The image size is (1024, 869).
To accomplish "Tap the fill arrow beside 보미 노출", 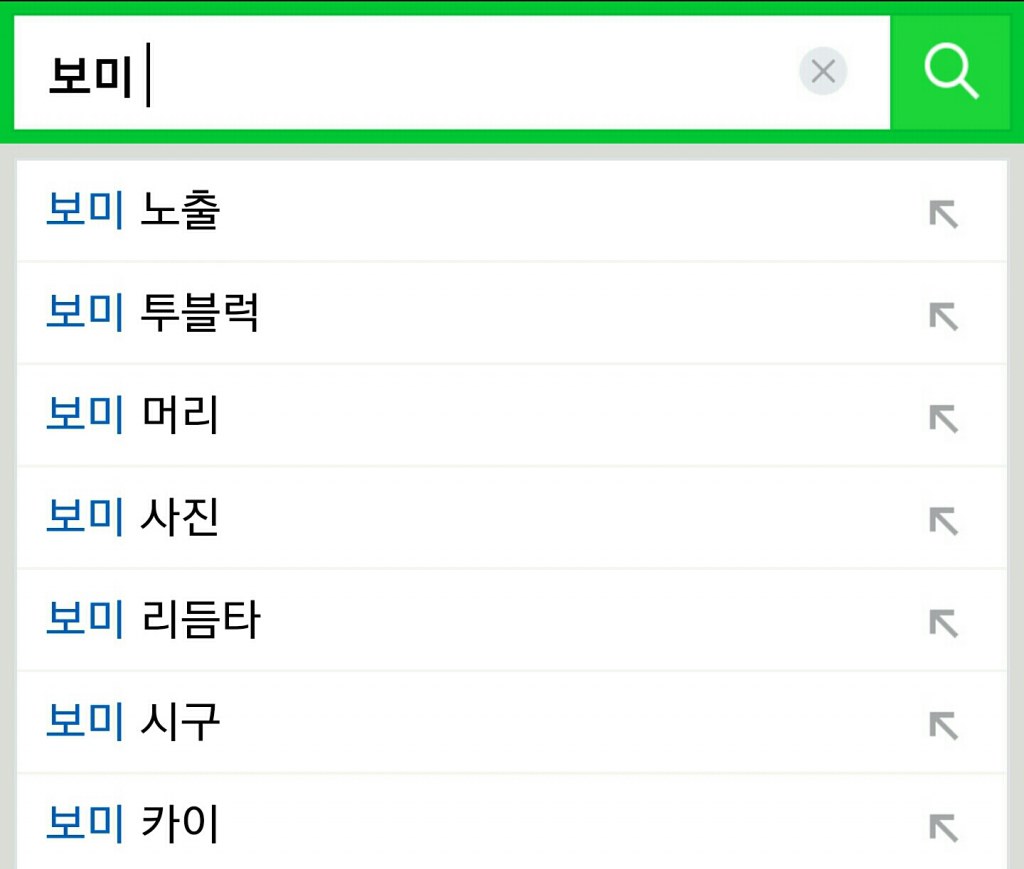I will [943, 214].
